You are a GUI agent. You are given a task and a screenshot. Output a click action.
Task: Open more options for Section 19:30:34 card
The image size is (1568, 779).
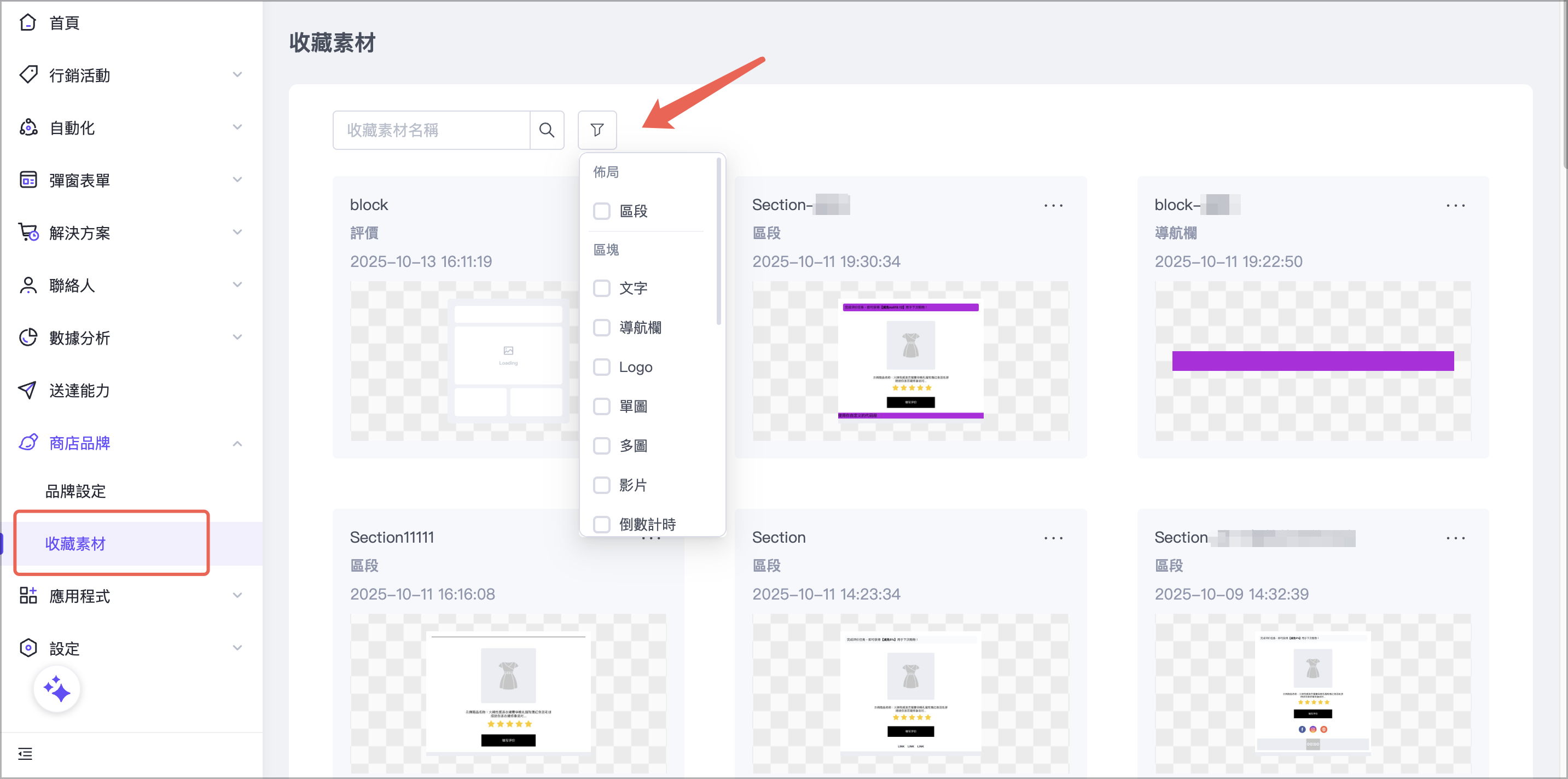[x=1053, y=206]
